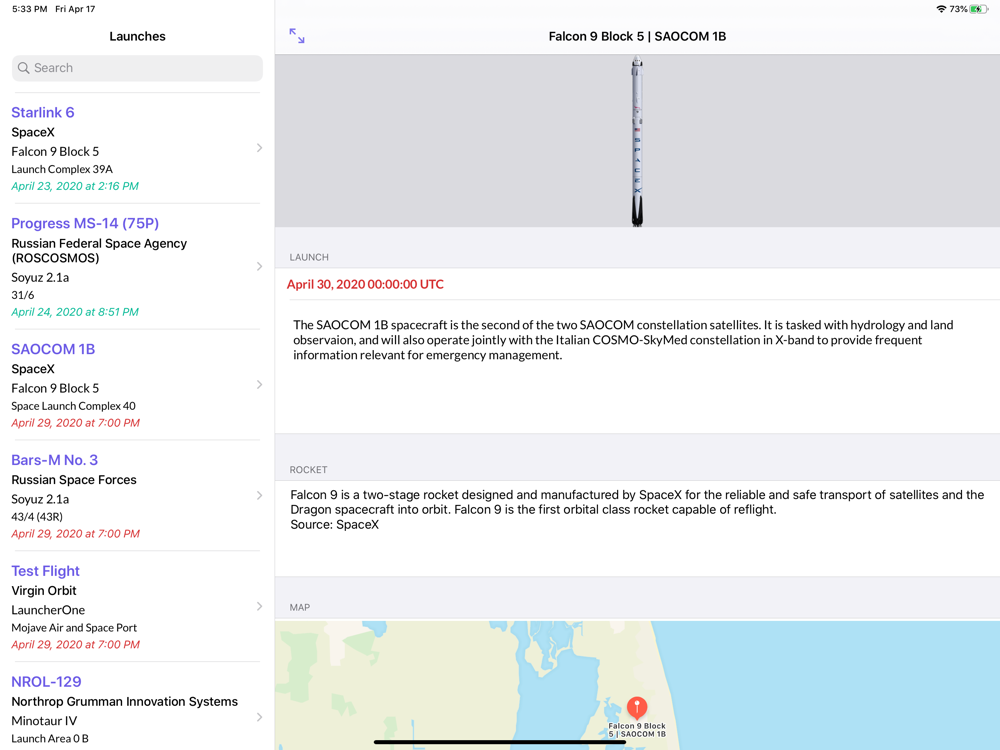The height and width of the screenshot is (750, 1000).
Task: Click 'April 23, 2020 at 2:16 PM' date
Action: click(75, 186)
